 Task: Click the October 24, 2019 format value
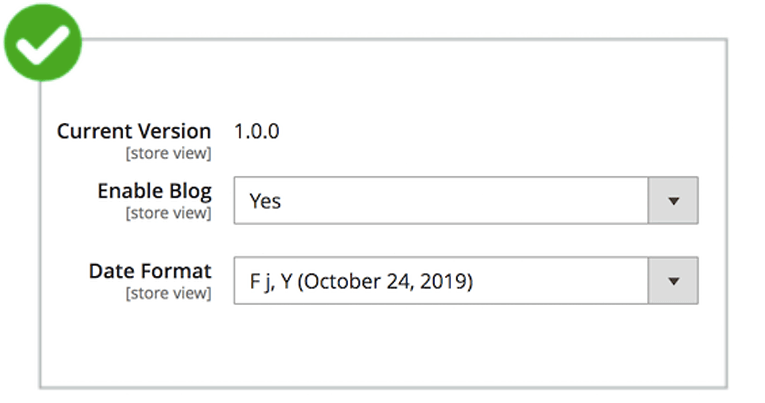[x=385, y=282]
